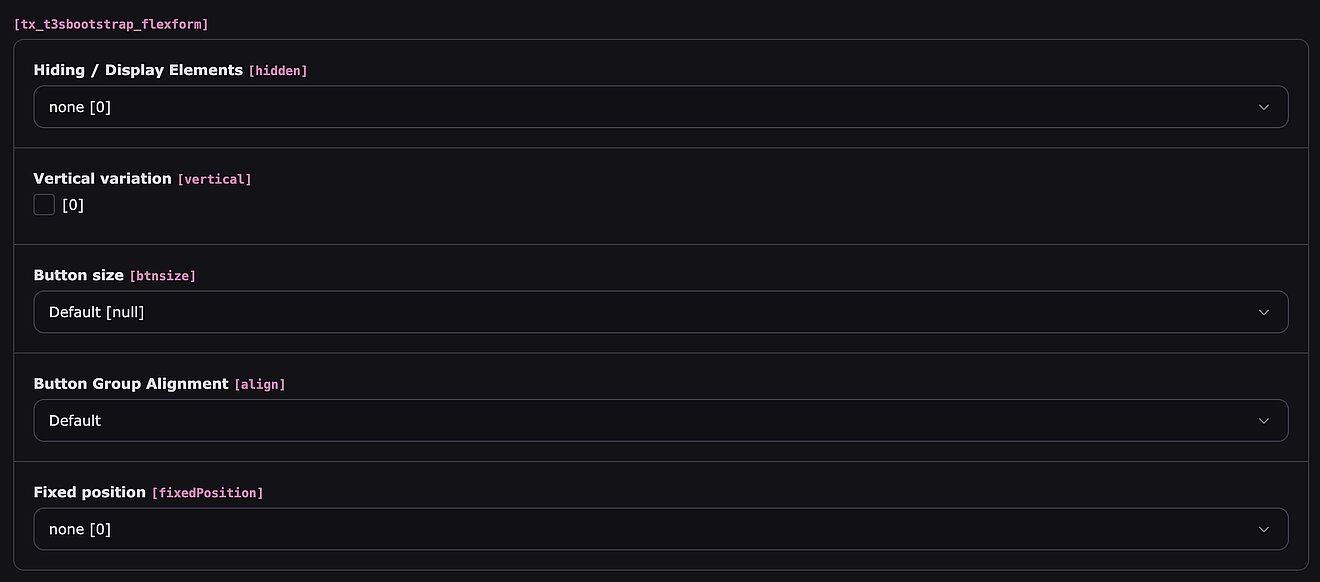Click the [tx_t3sbootstrap_flexform] field name tag

(x=111, y=23)
